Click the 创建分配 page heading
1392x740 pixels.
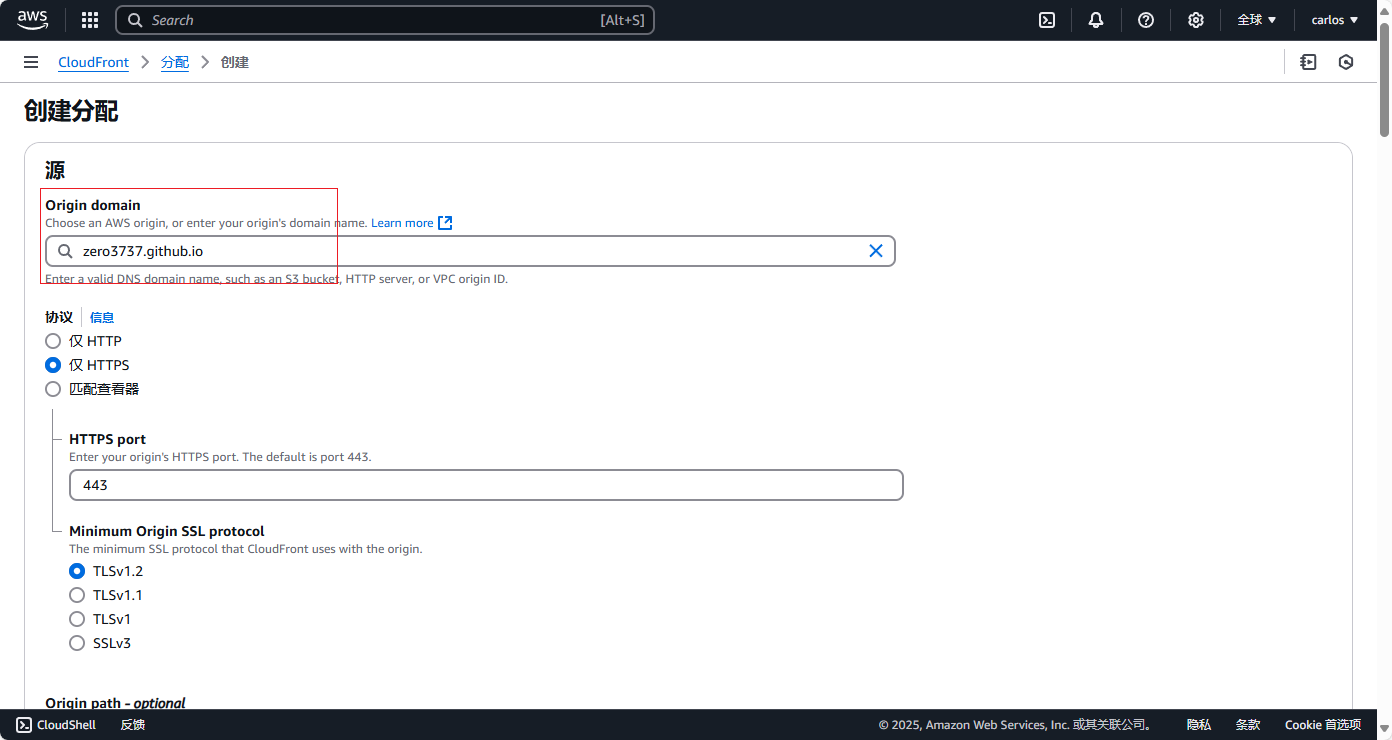tap(71, 111)
